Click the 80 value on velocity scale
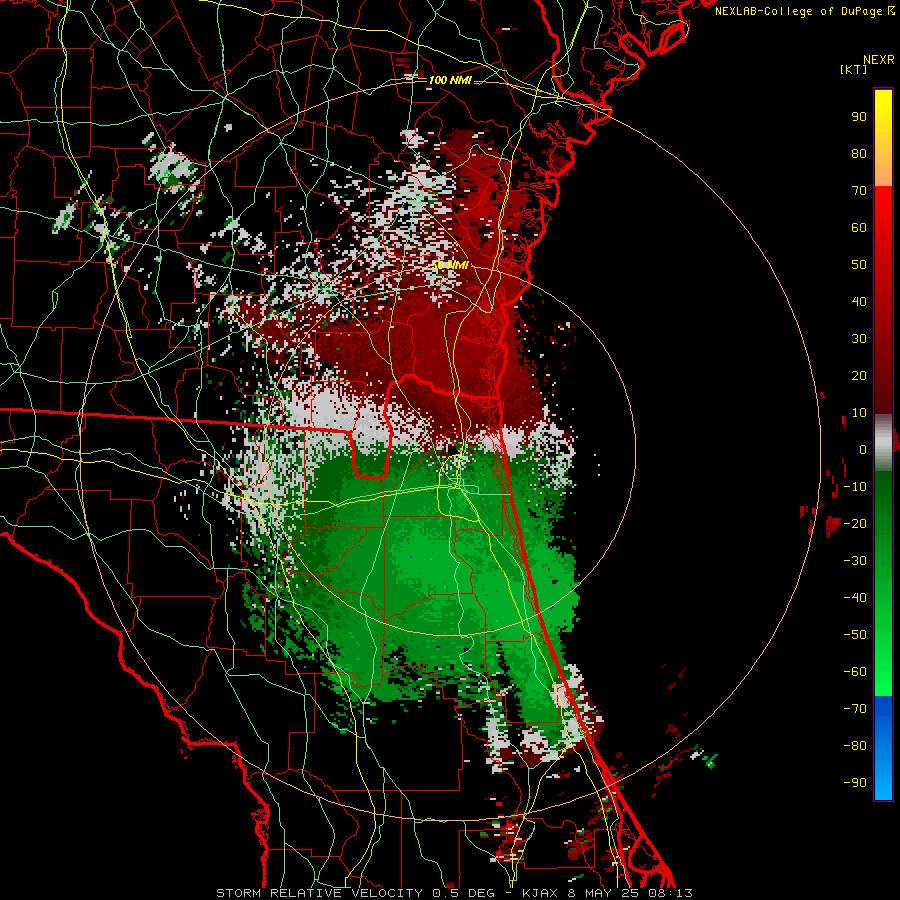 click(x=859, y=154)
